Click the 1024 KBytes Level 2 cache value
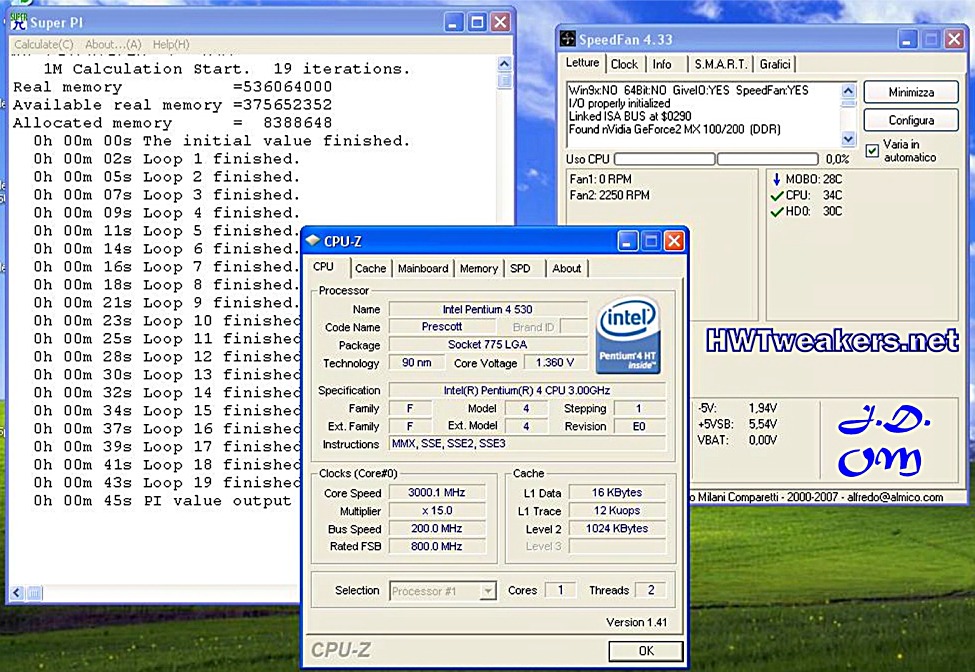The image size is (975, 672). click(x=617, y=529)
